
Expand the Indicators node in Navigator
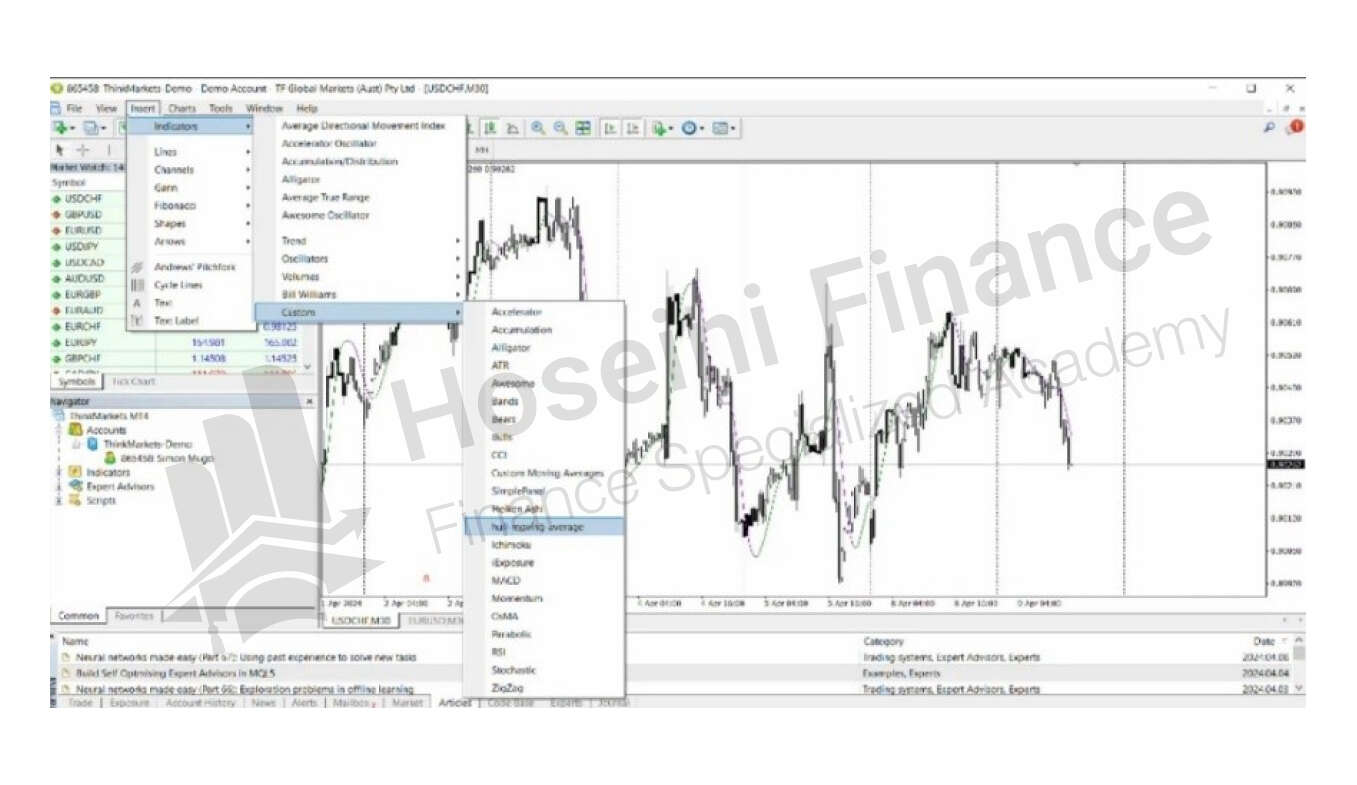59,472
